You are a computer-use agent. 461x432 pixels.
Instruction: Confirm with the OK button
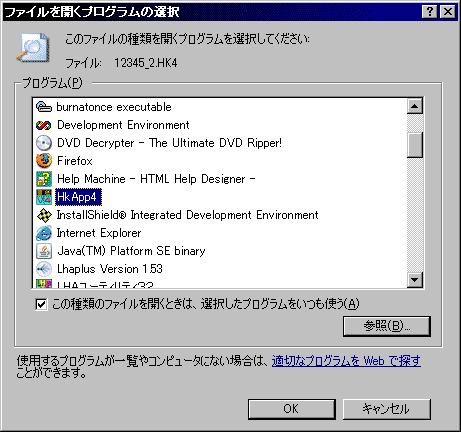click(292, 409)
